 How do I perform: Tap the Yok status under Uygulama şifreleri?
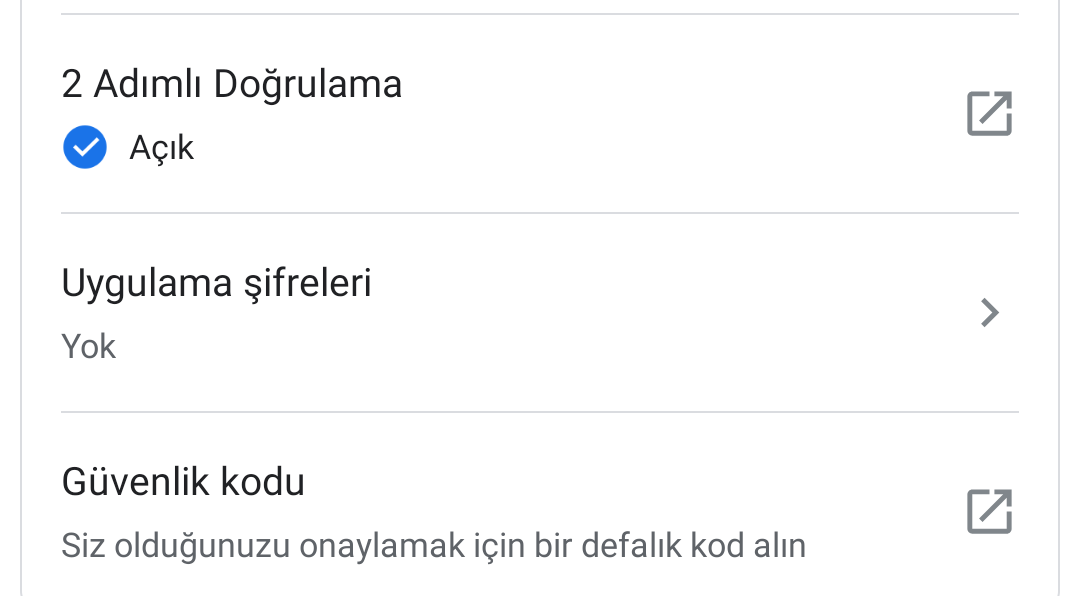tap(88, 346)
